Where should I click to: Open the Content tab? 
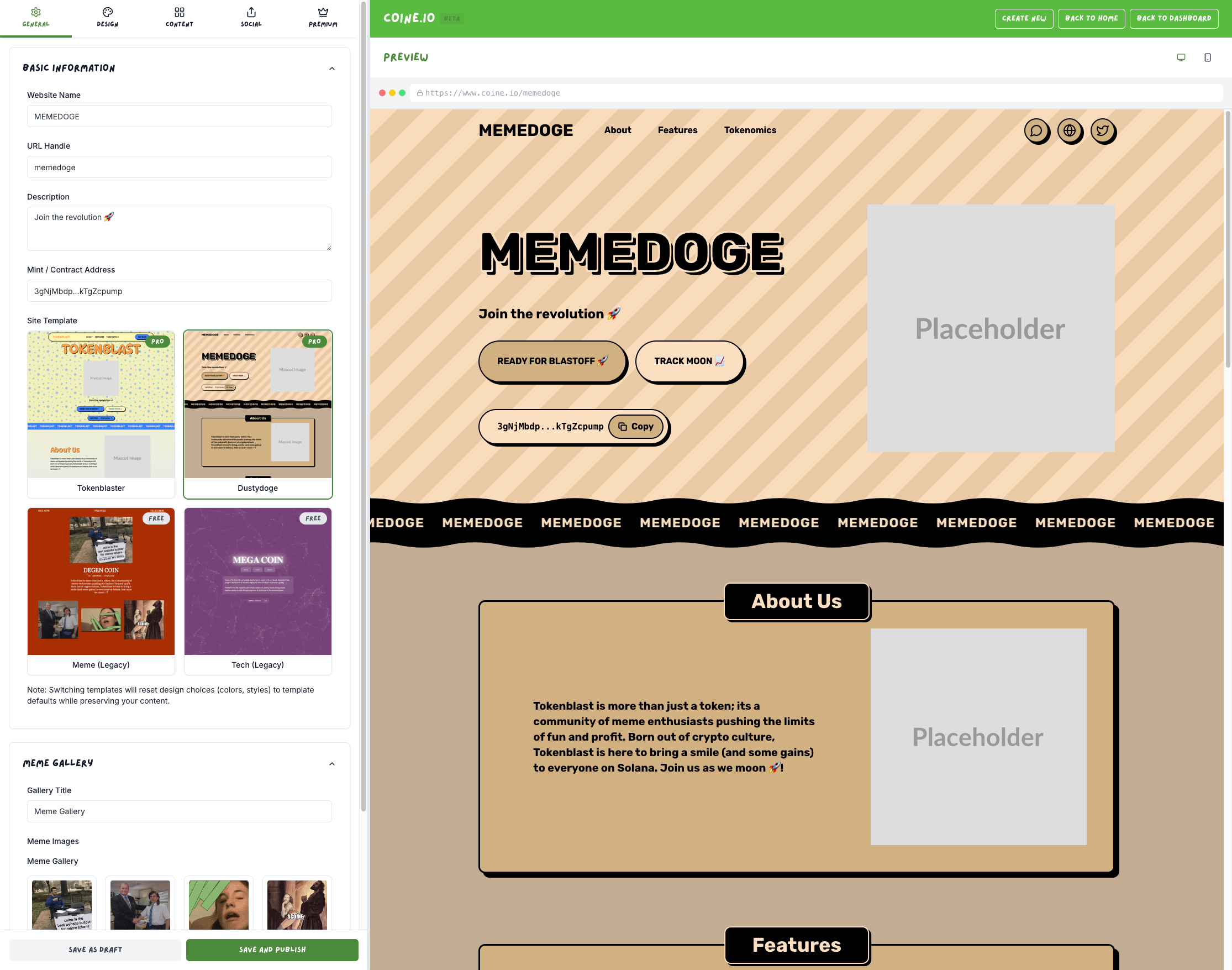pos(180,17)
